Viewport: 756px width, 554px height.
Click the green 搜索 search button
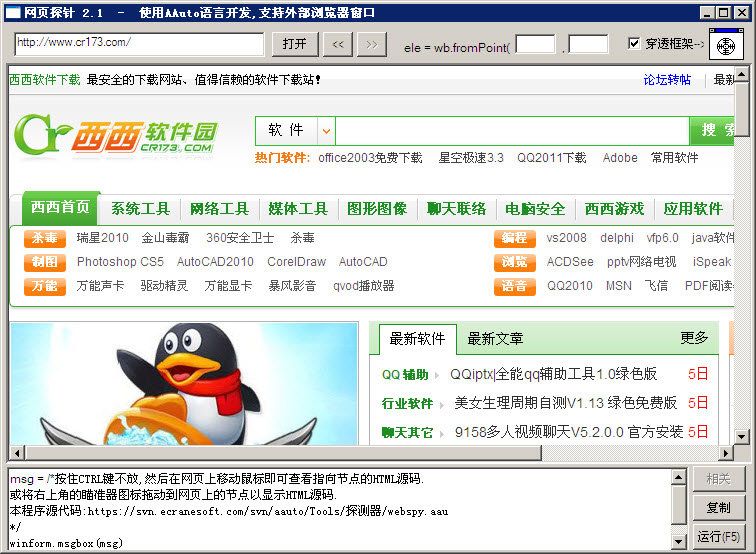tap(712, 130)
